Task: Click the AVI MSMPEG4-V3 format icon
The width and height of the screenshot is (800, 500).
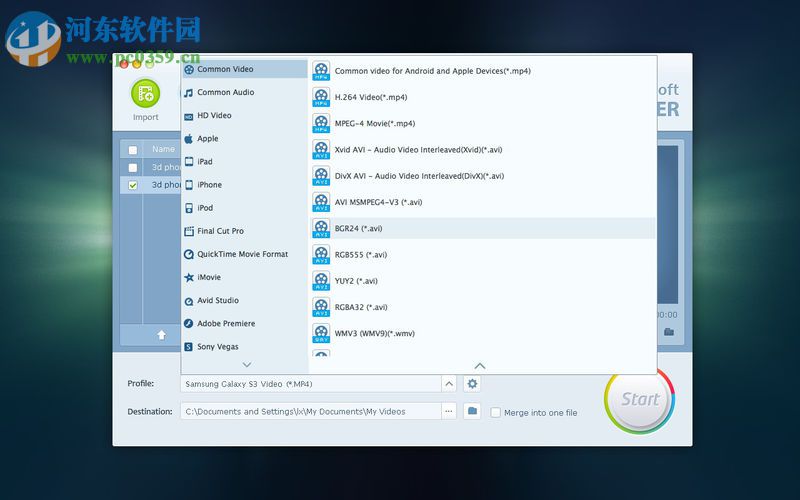Action: point(321,202)
